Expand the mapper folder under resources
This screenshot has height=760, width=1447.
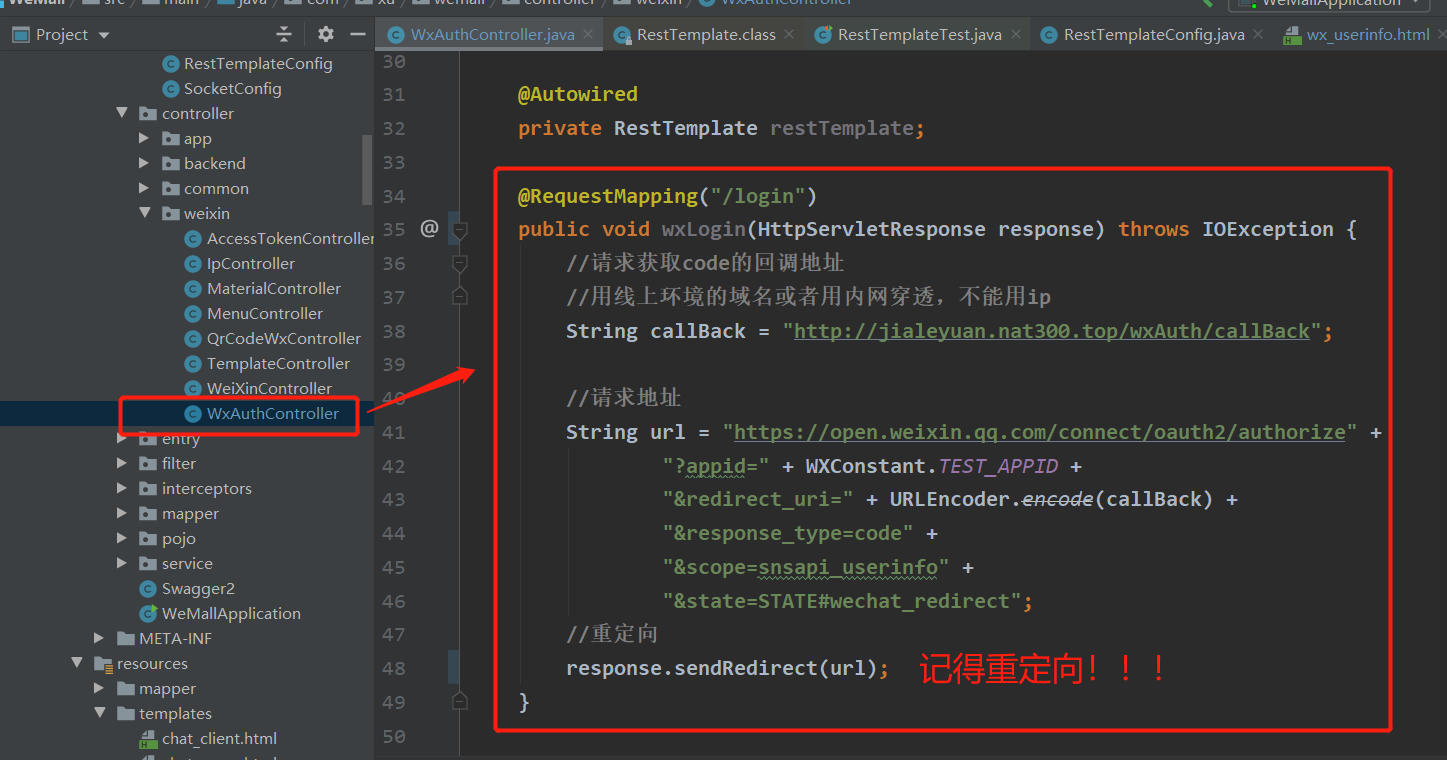coord(99,688)
